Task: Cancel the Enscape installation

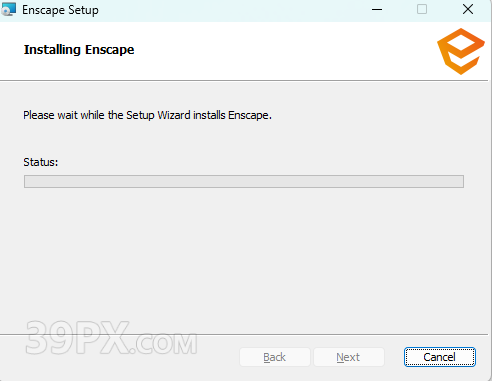Action: click(440, 357)
